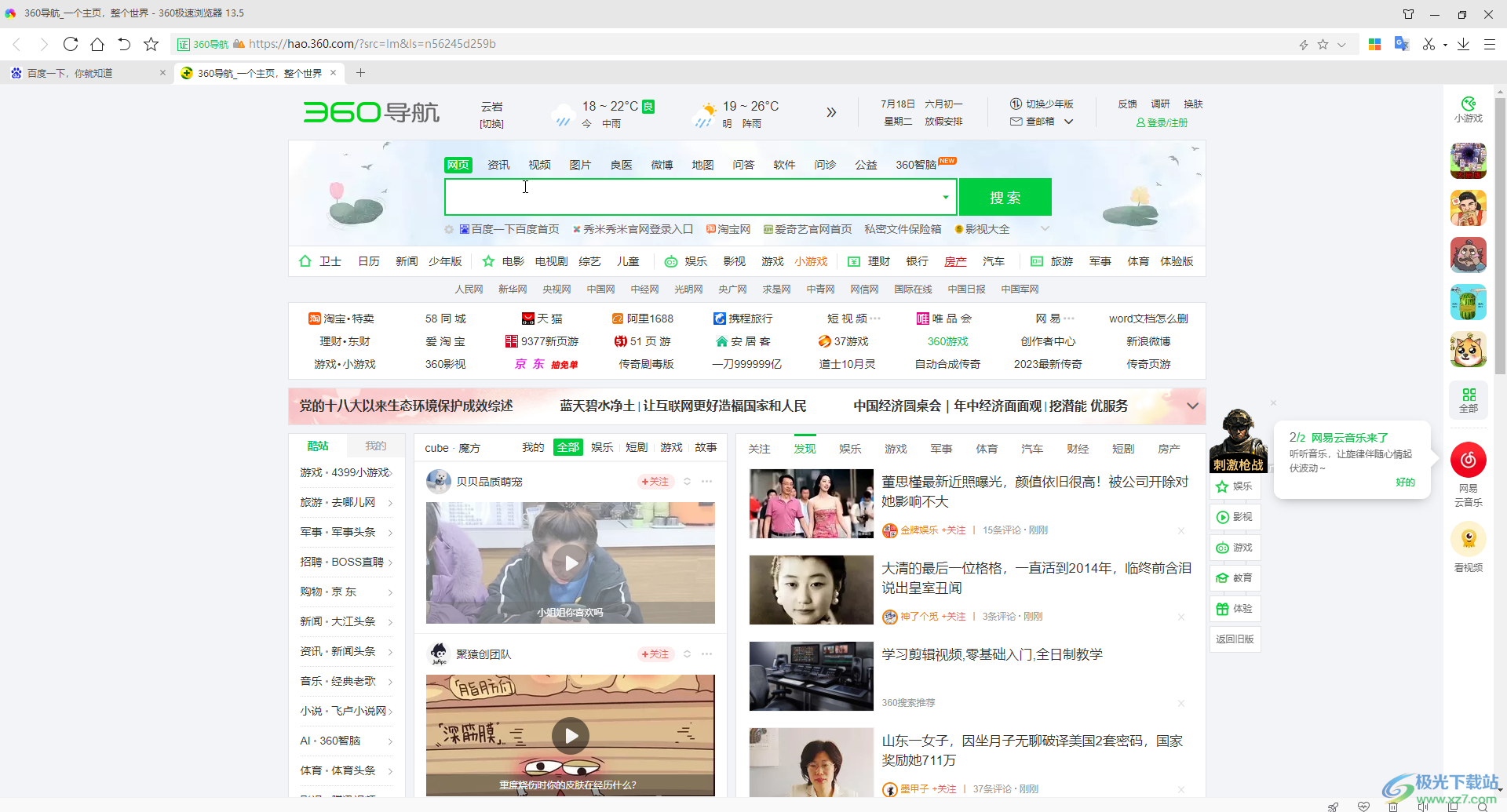The width and height of the screenshot is (1507, 812).
Task: Open a new tab with plus button
Action: coord(360,73)
